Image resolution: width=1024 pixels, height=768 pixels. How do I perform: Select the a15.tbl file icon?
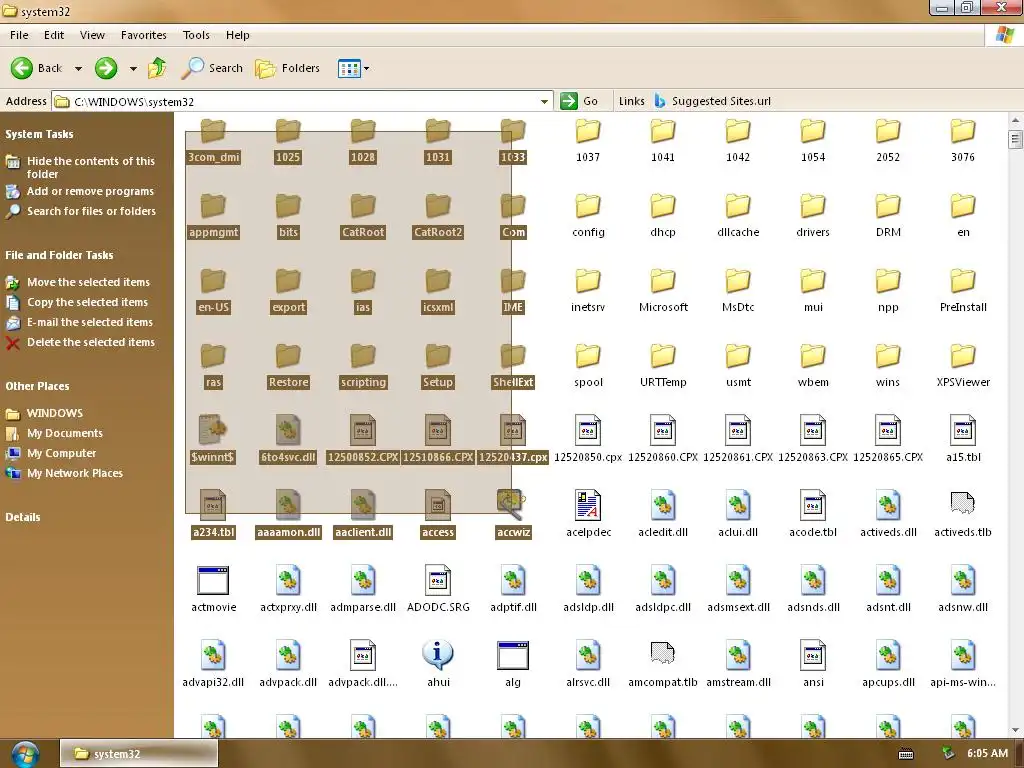pyautogui.click(x=963, y=430)
